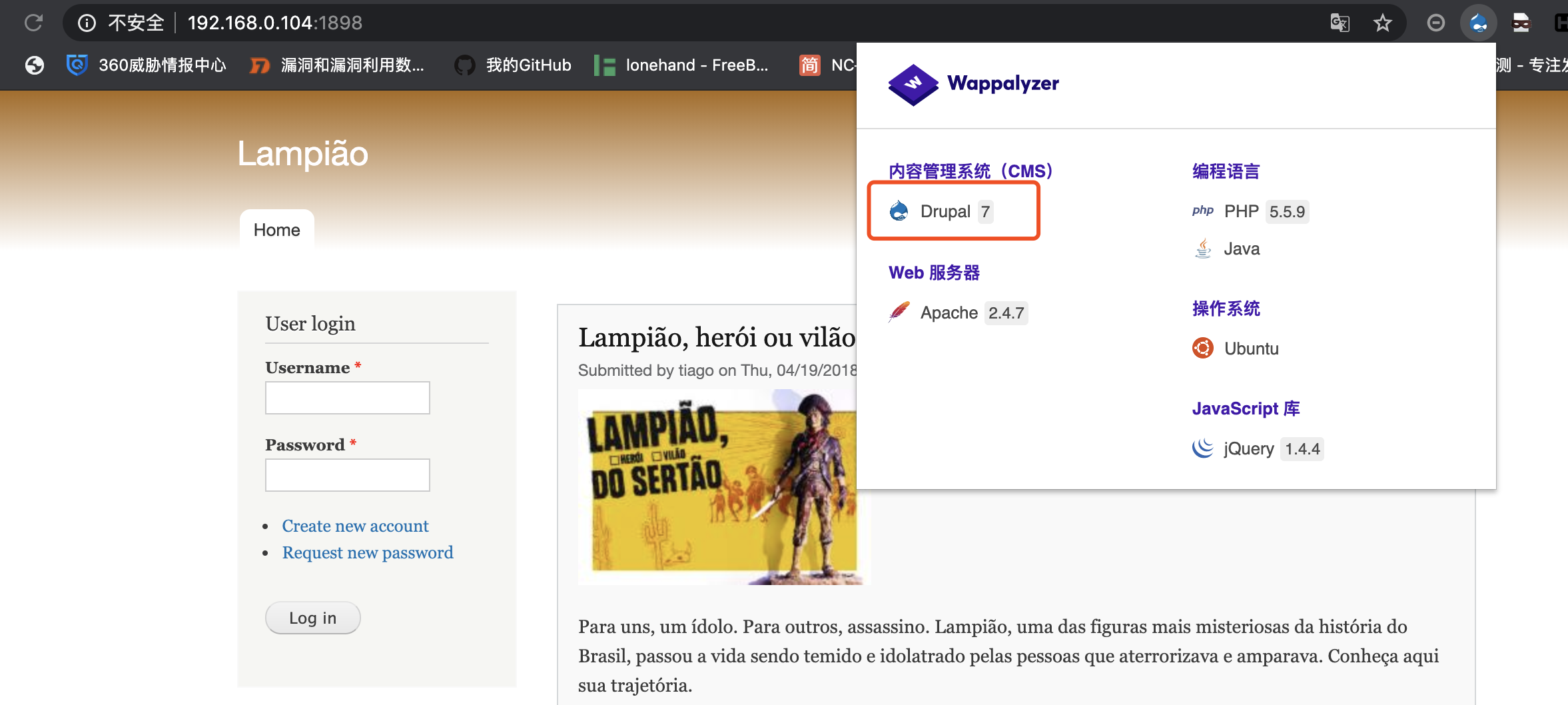1568x705 pixels.
Task: Click the Log in button
Action: [x=312, y=618]
